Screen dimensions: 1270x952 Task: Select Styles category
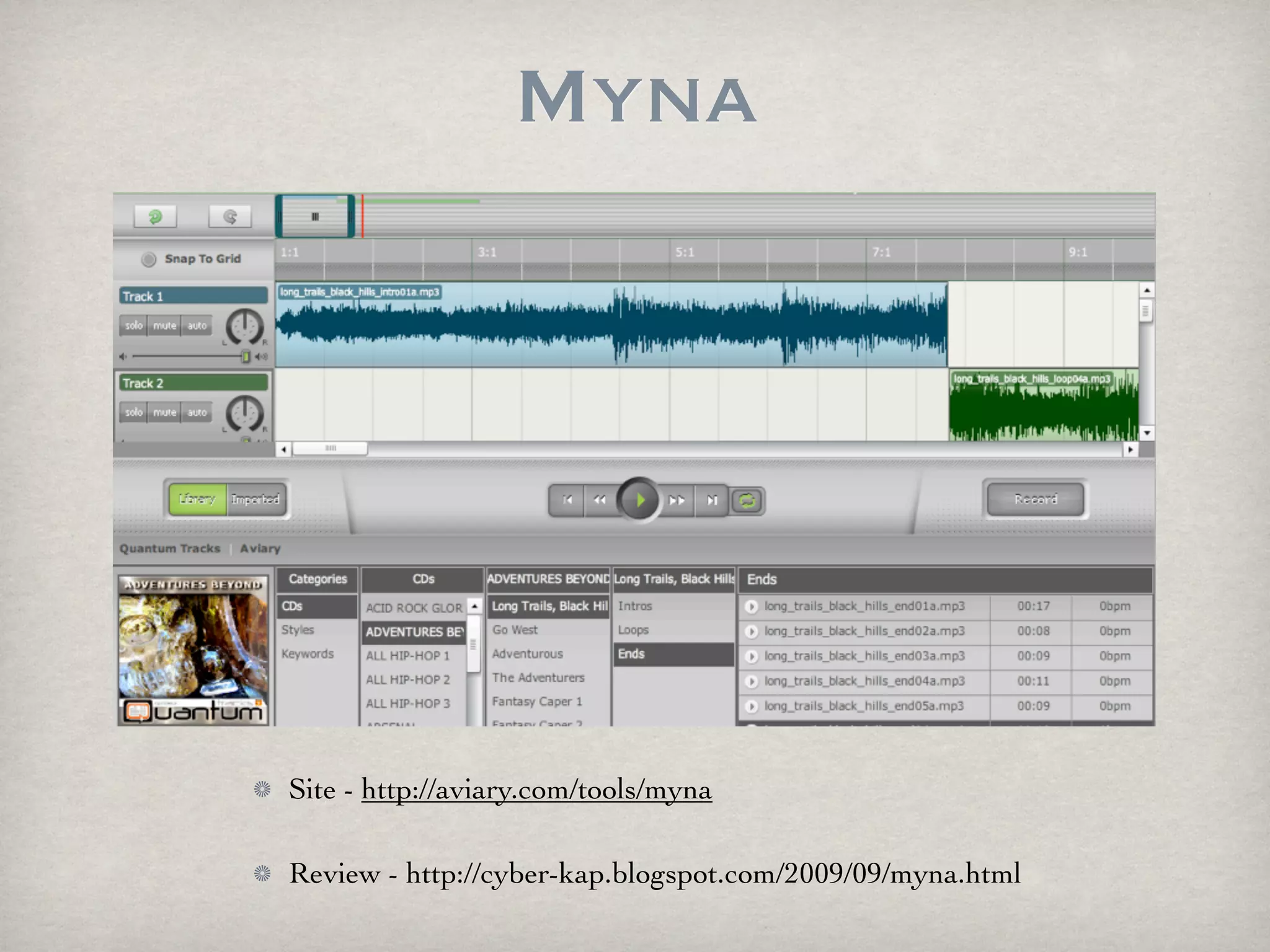point(317,630)
